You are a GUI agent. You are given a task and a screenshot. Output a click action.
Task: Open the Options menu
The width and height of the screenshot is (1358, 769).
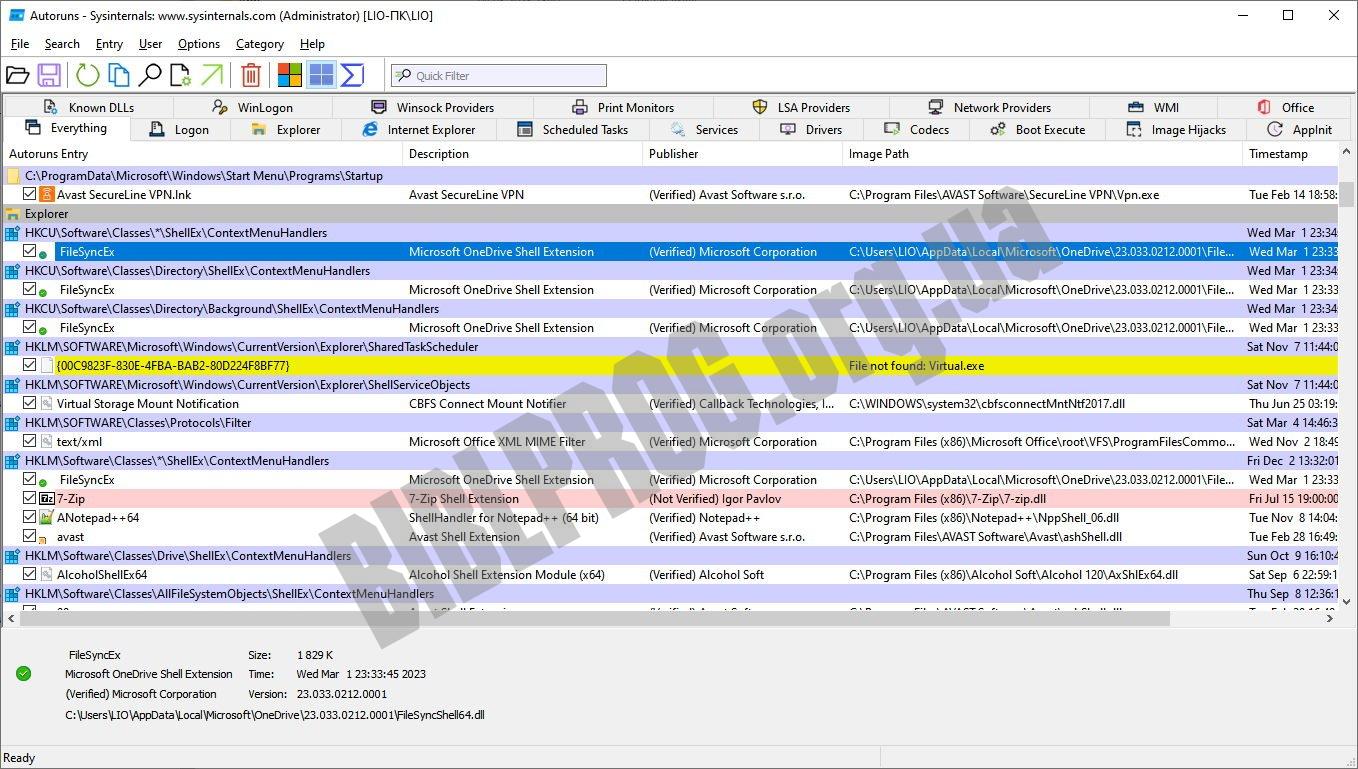(x=199, y=44)
